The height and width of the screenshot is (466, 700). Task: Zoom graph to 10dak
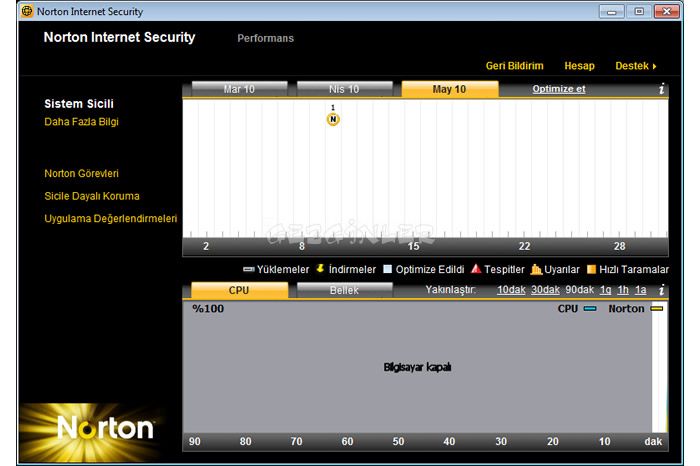[511, 290]
